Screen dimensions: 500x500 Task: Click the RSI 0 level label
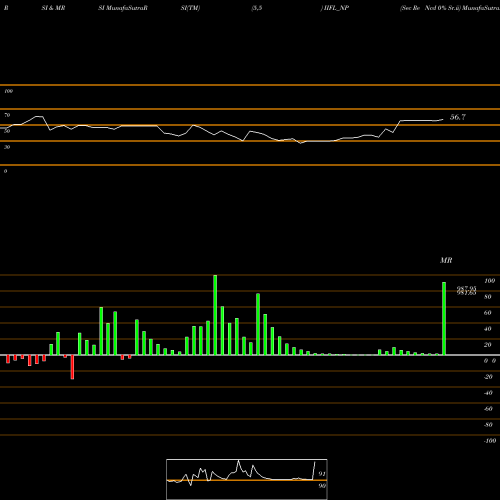click(5, 171)
